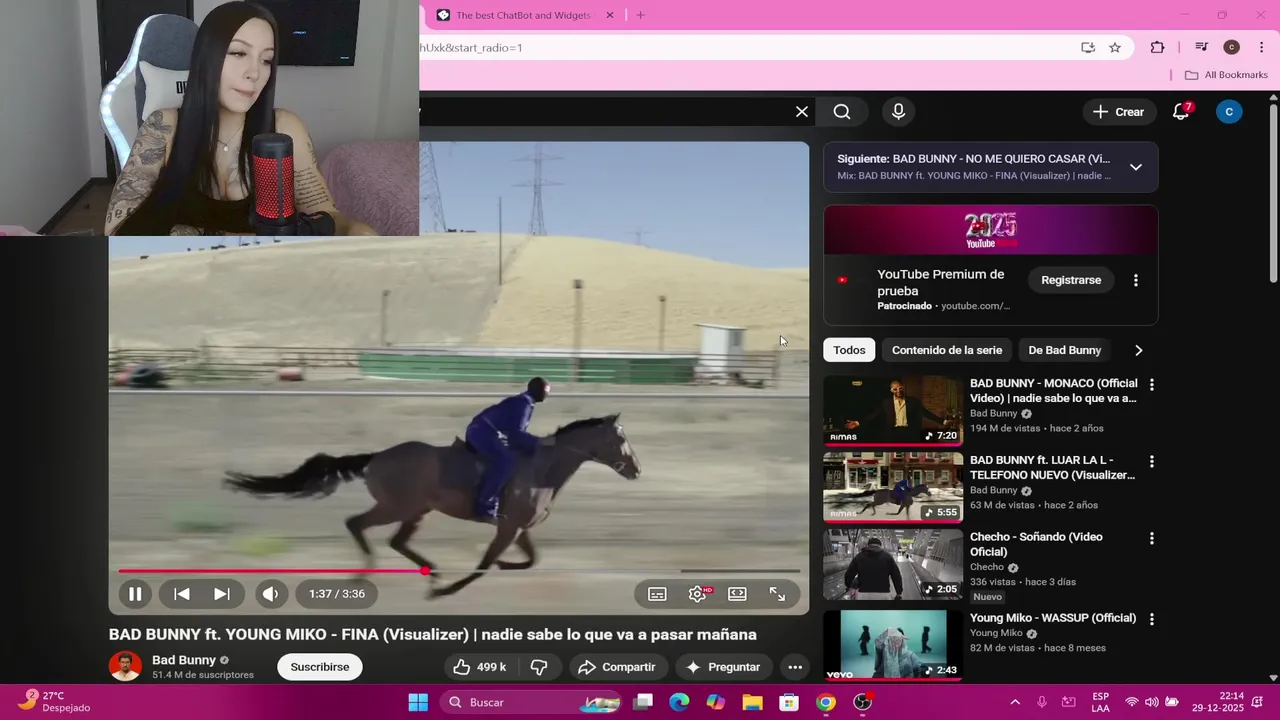Start voice search with the microphone
Screen dimensions: 1280x720
click(898, 112)
